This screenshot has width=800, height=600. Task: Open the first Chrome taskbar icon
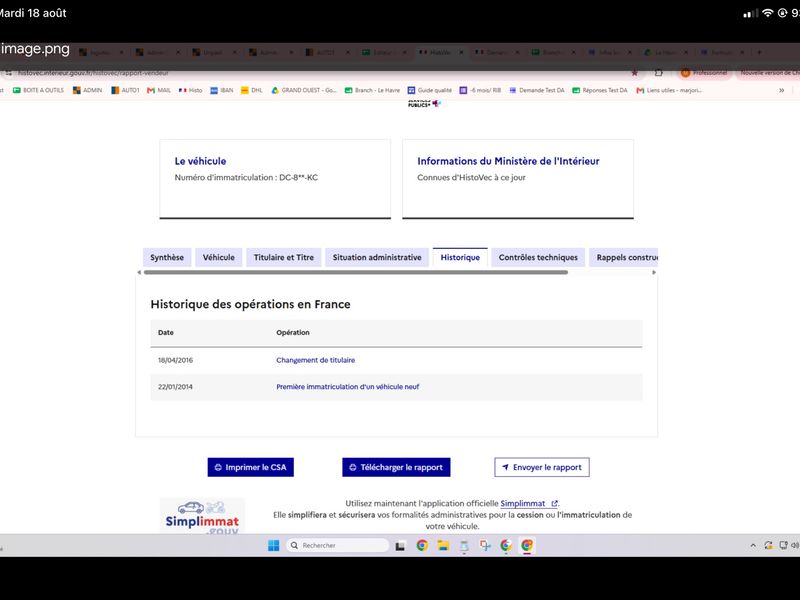(422, 545)
